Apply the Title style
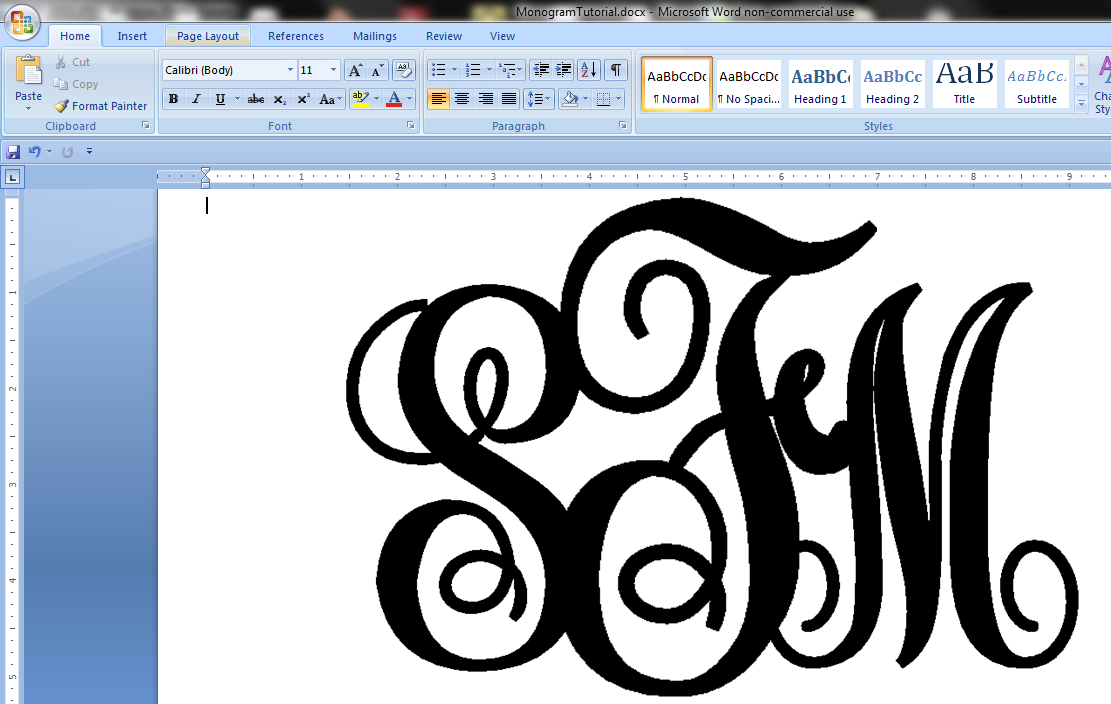The height and width of the screenshot is (704, 1111). tap(964, 84)
